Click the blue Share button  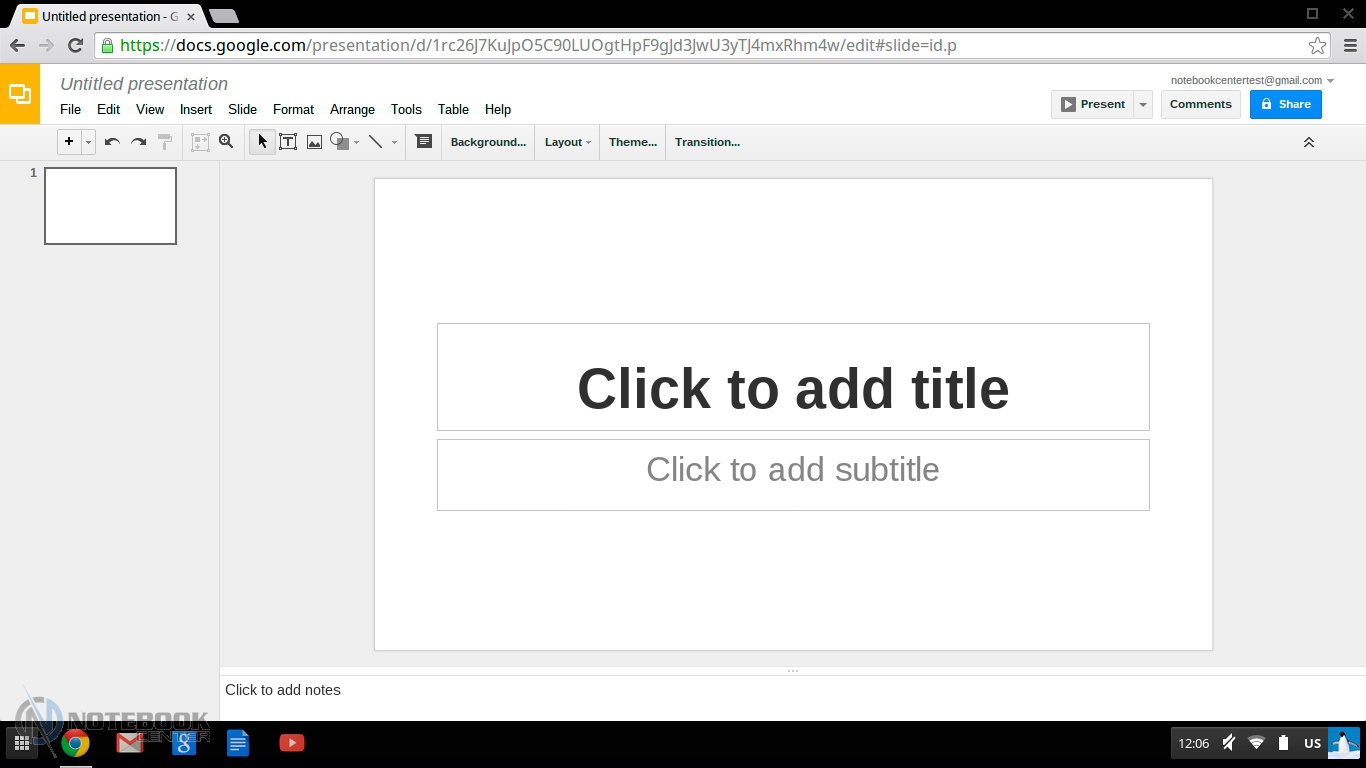[x=1285, y=104]
